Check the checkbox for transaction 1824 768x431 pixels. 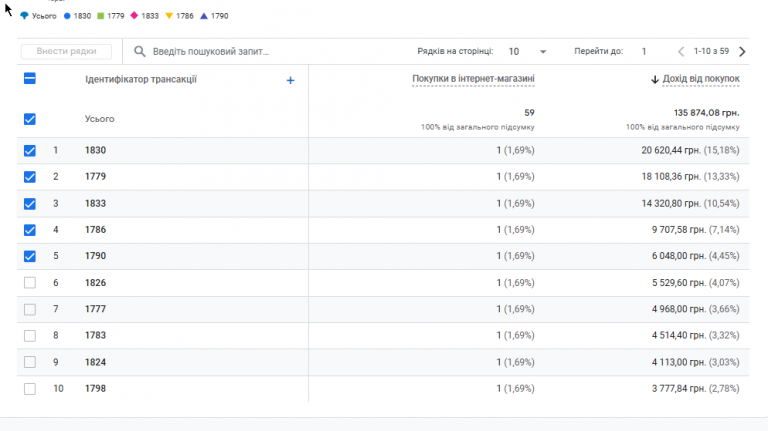point(30,362)
